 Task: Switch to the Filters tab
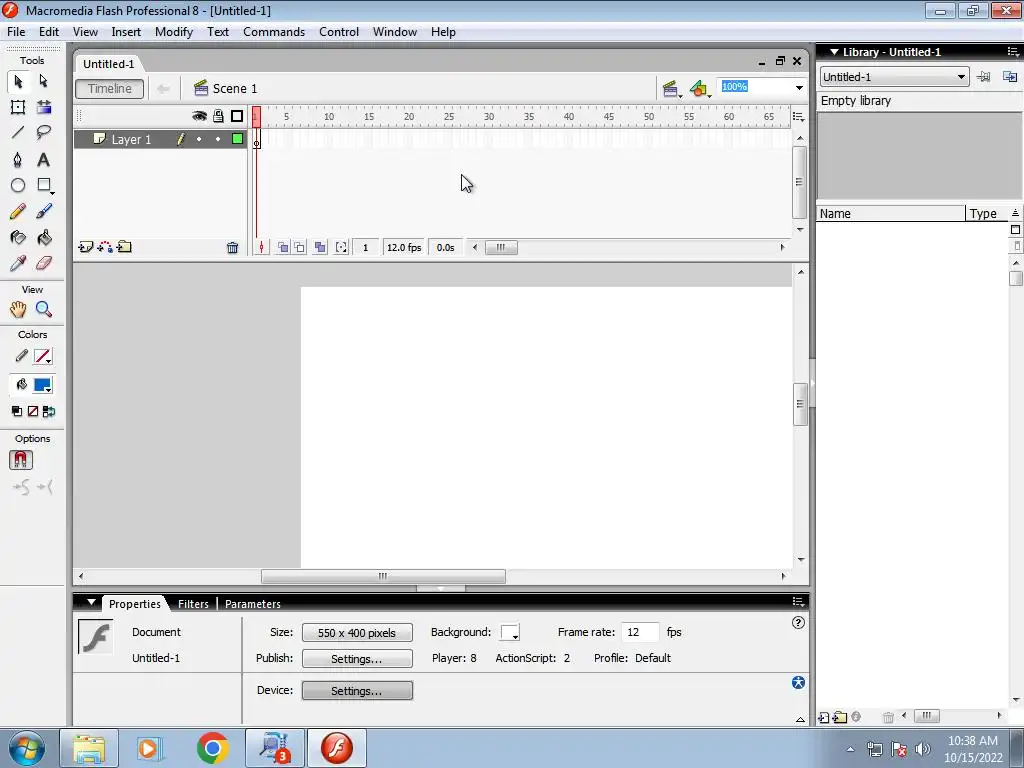[x=193, y=604]
